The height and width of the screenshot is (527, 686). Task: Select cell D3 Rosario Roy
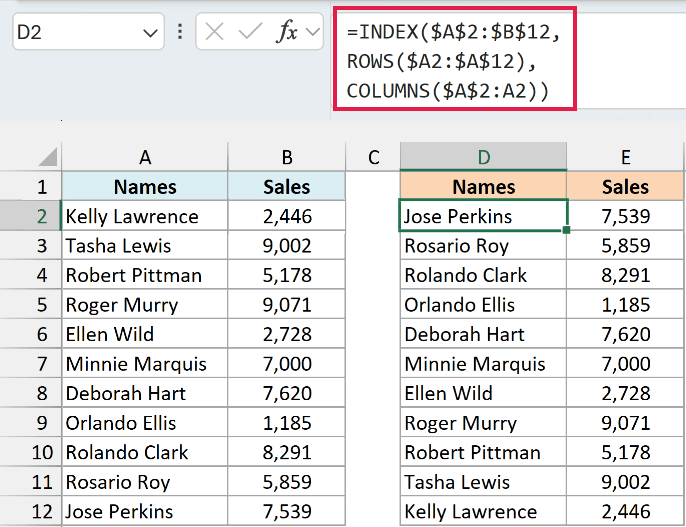pyautogui.click(x=483, y=245)
